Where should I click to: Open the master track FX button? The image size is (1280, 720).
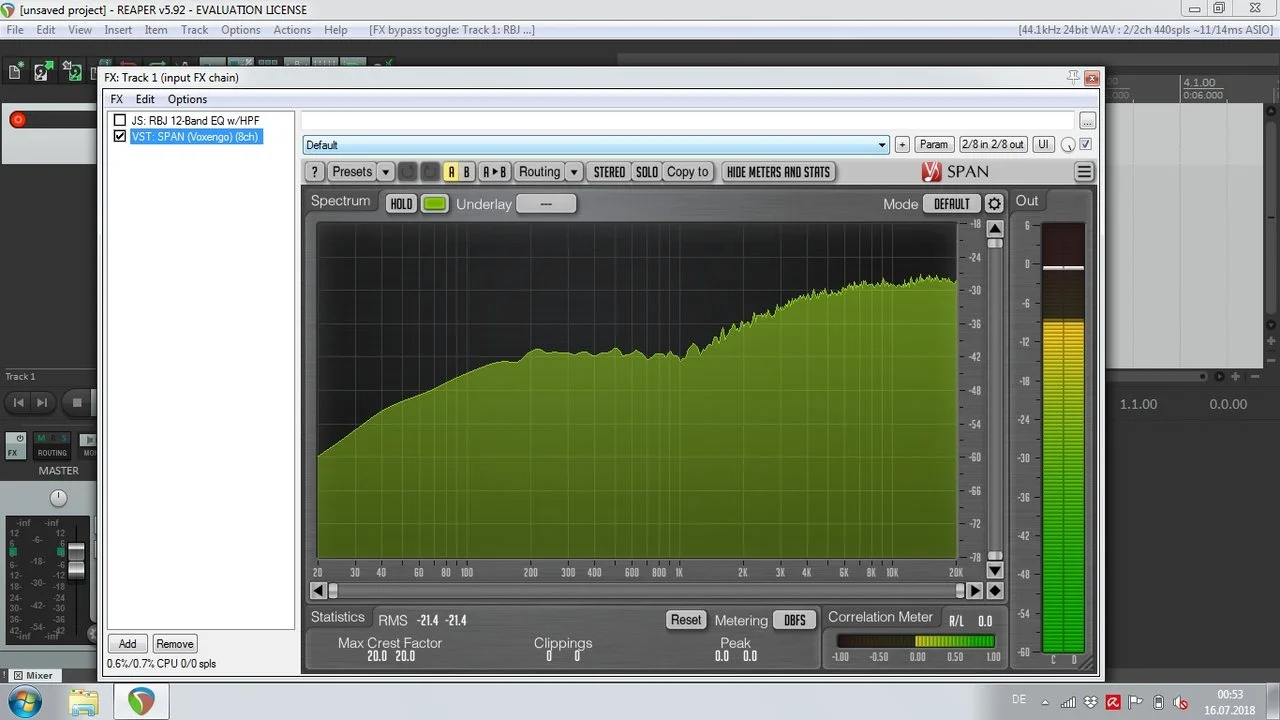click(15, 446)
